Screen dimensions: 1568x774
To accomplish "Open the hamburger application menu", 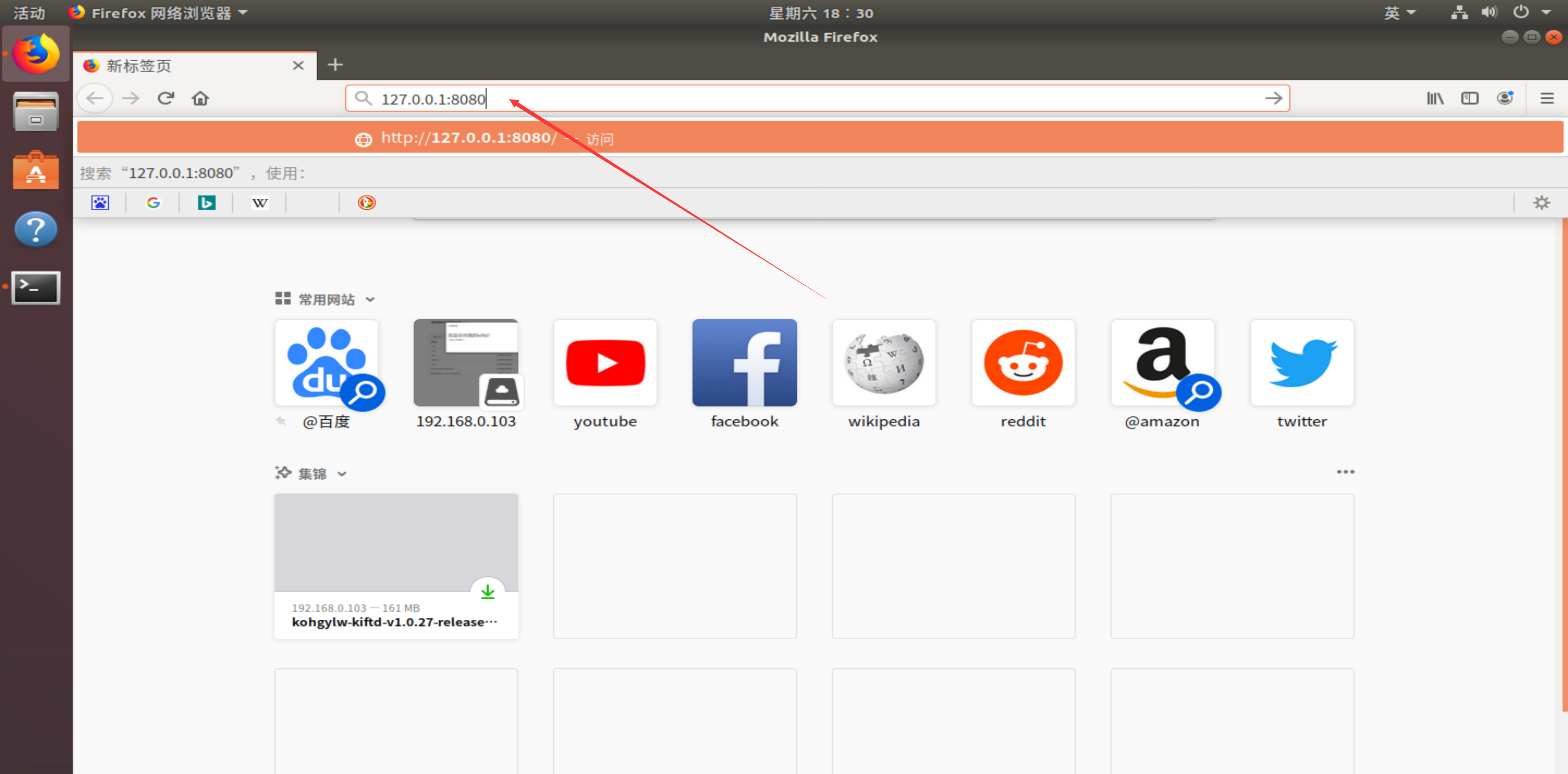I will [x=1547, y=98].
